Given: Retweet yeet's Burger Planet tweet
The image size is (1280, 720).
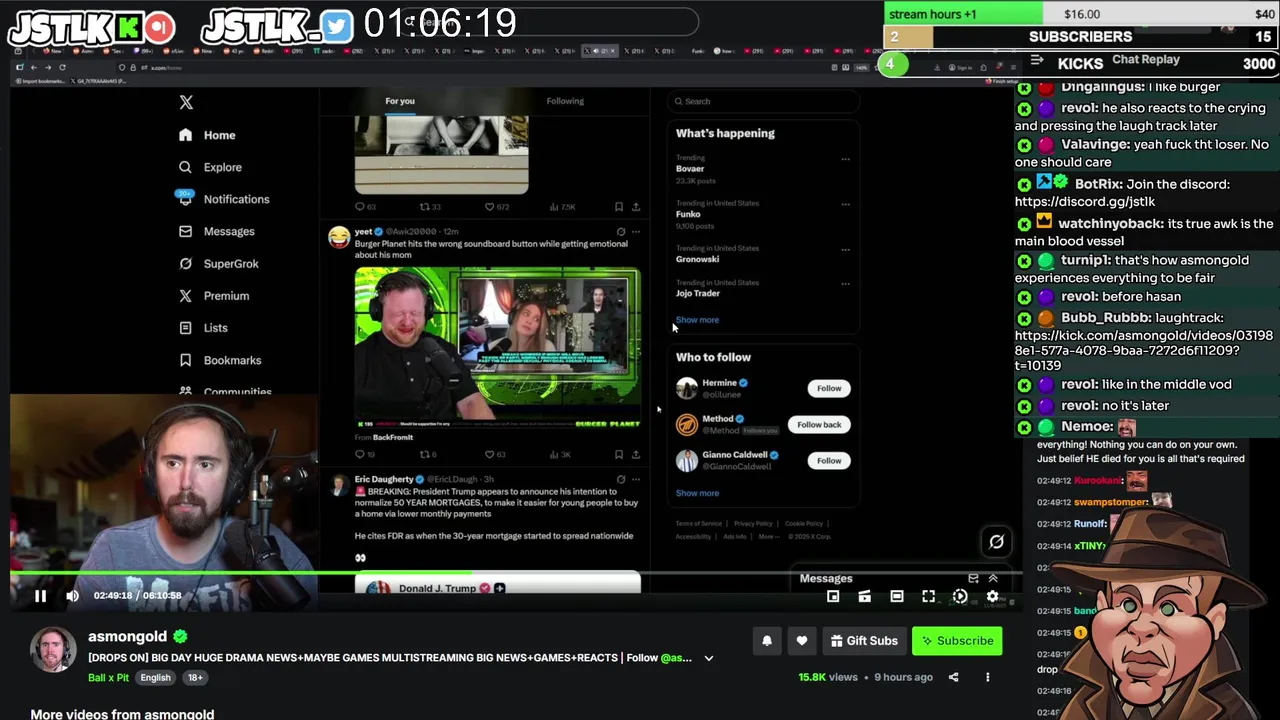Looking at the screenshot, I should coord(427,454).
